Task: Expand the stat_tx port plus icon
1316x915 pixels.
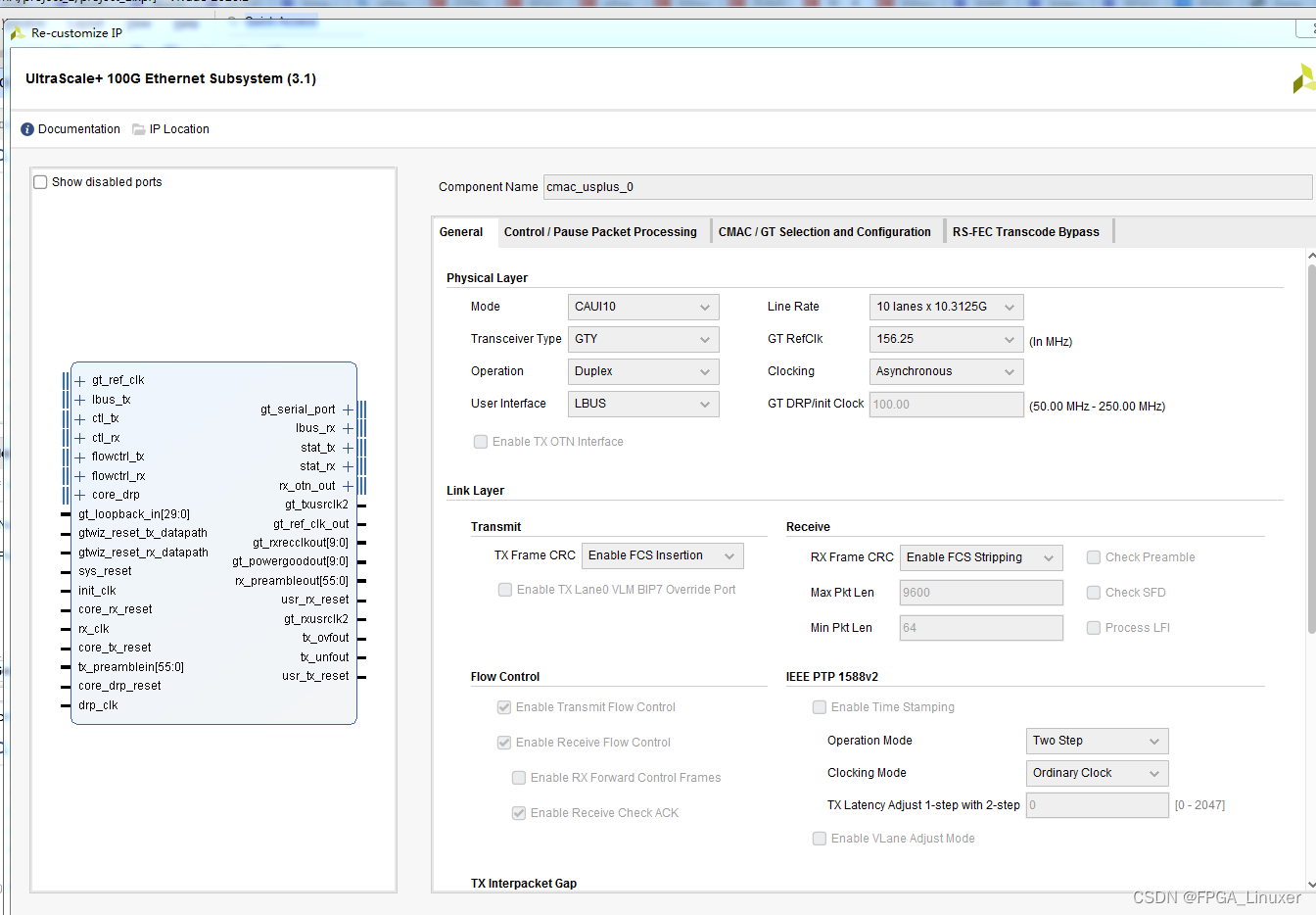Action: pyautogui.click(x=348, y=448)
